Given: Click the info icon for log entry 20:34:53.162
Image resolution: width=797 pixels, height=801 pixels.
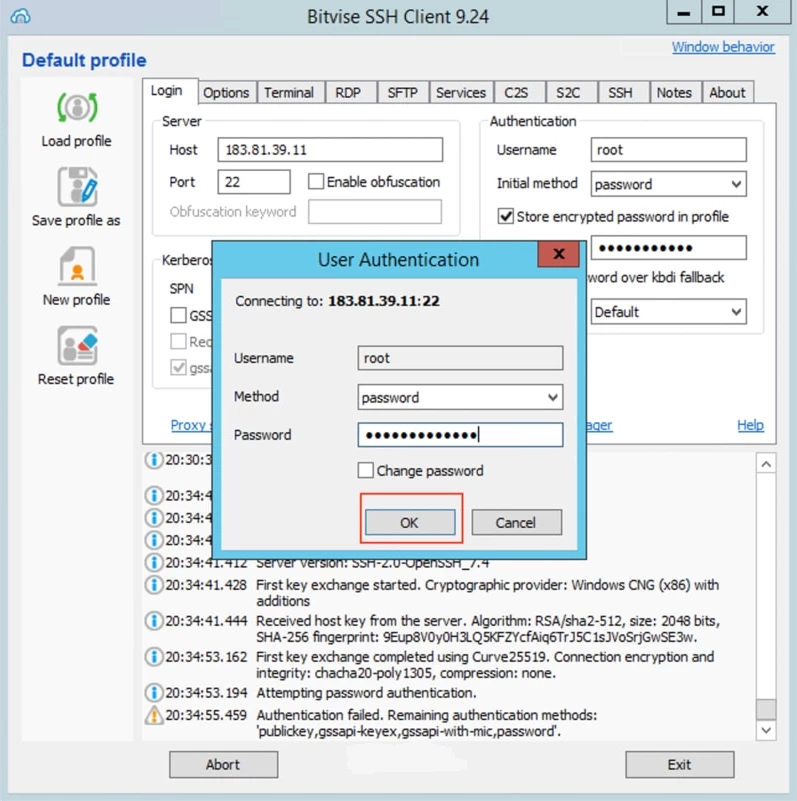Looking at the screenshot, I should point(153,656).
